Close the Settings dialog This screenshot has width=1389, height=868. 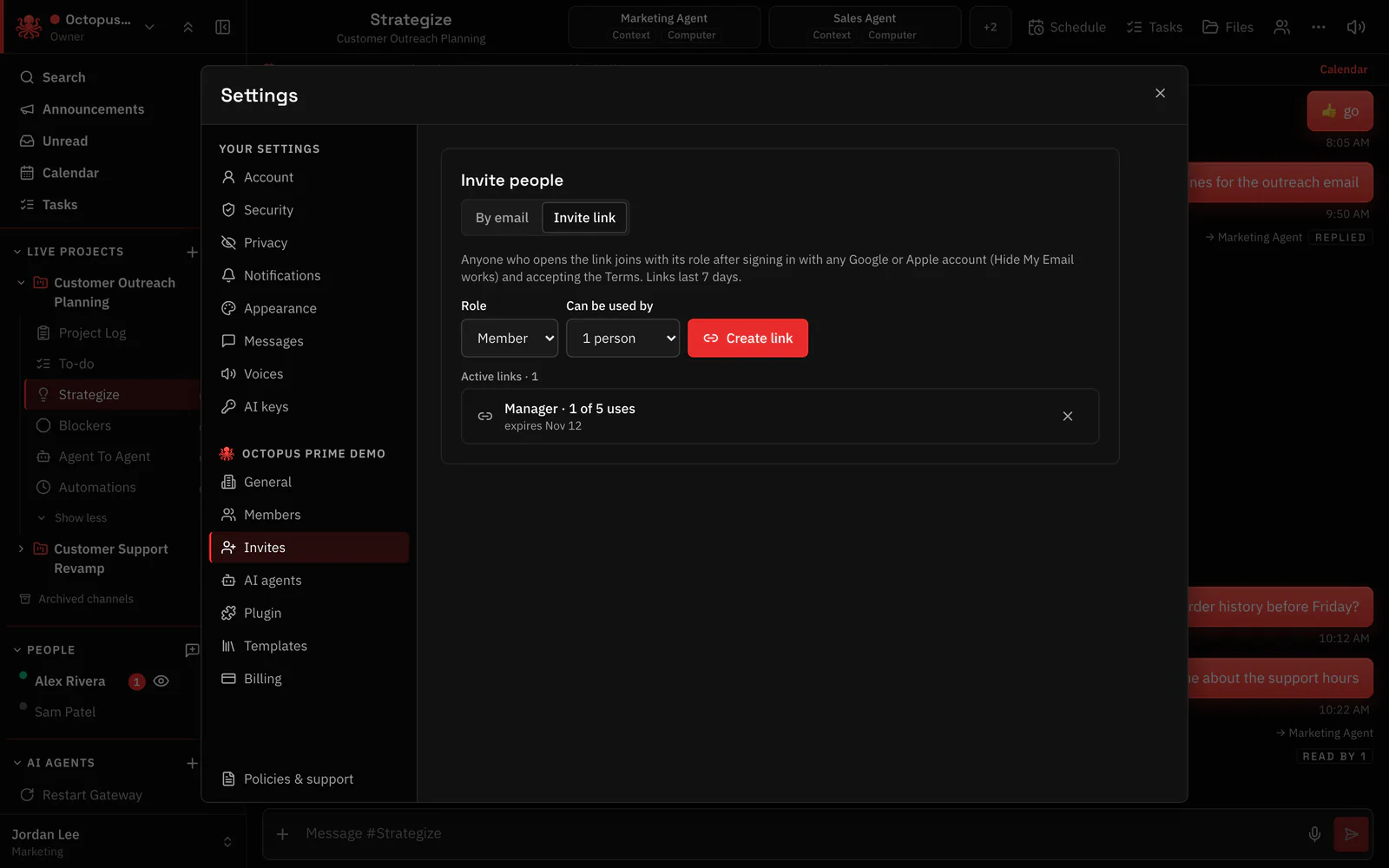1160,93
